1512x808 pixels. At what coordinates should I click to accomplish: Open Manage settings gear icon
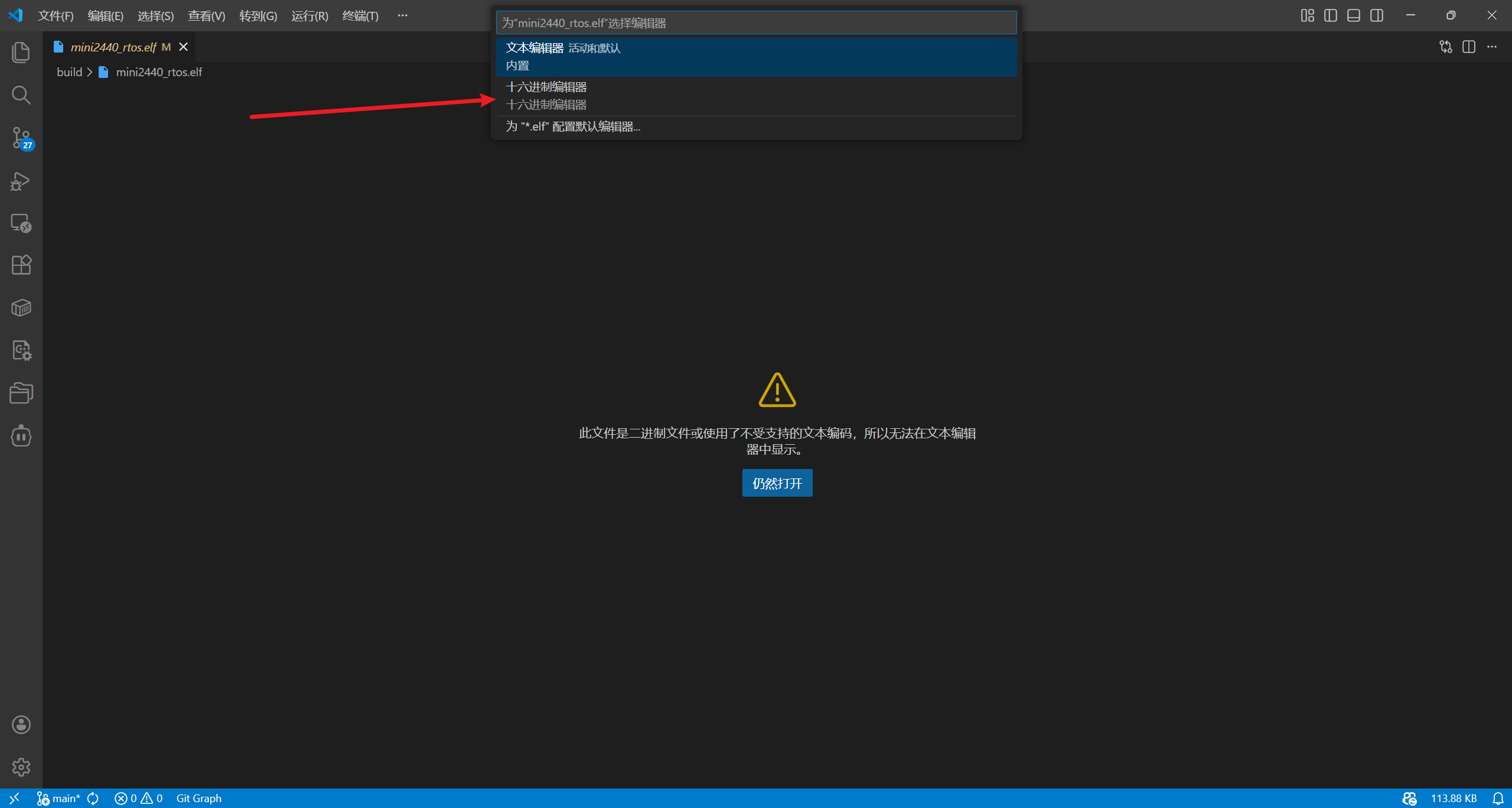21,767
